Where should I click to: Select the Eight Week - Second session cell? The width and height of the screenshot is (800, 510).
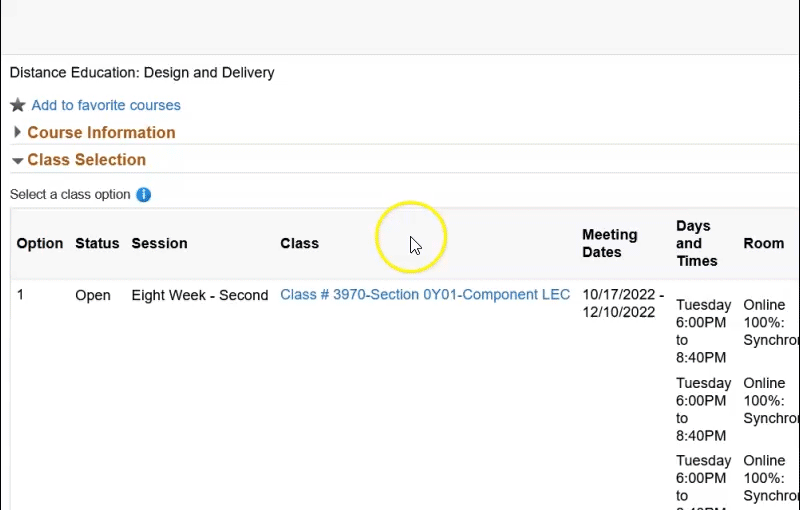200,295
